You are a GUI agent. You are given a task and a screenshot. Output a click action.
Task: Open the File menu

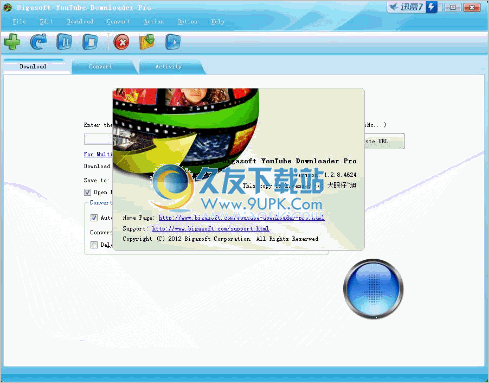(x=19, y=22)
